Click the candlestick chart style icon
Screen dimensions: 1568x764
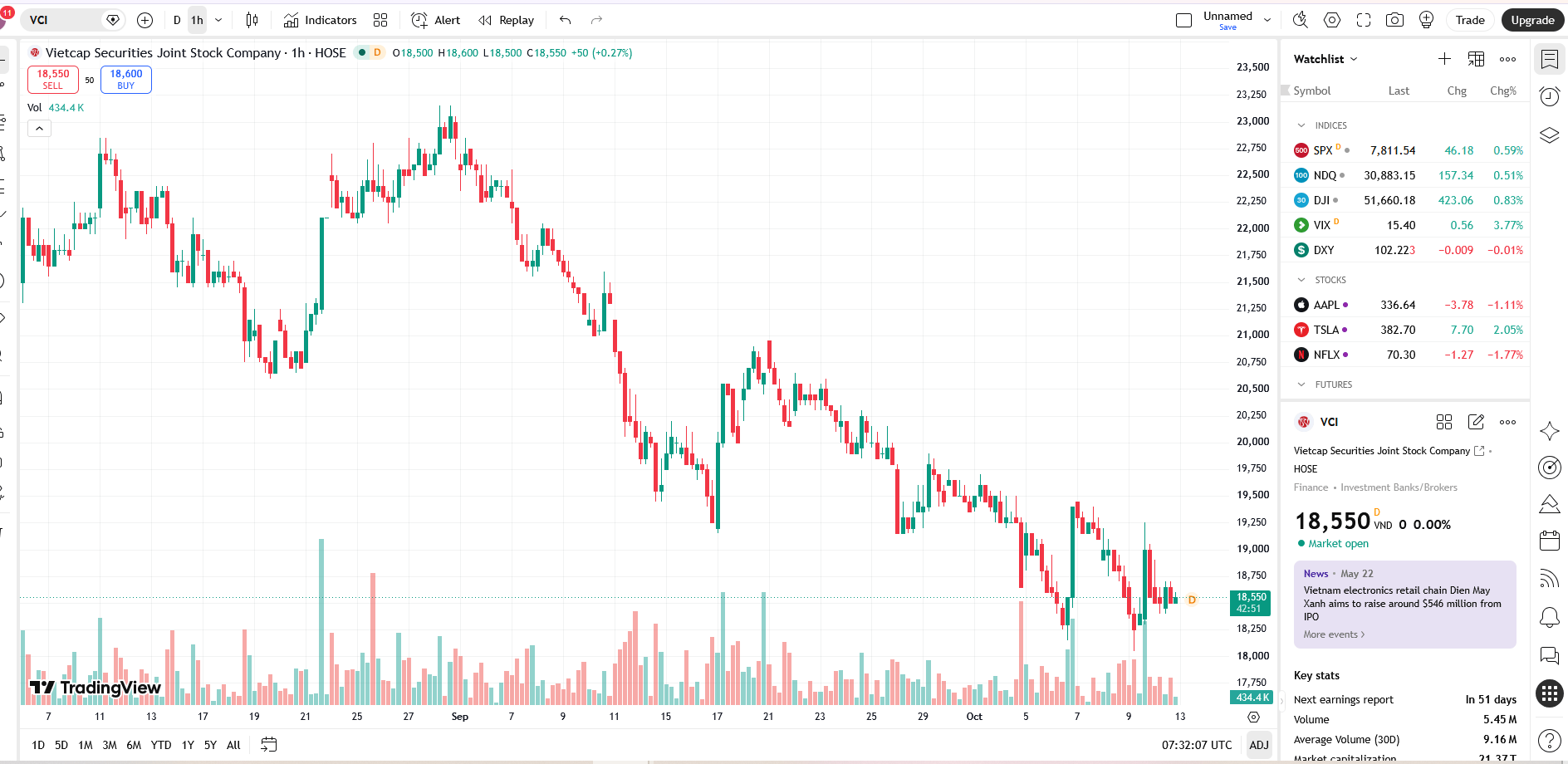[x=252, y=20]
